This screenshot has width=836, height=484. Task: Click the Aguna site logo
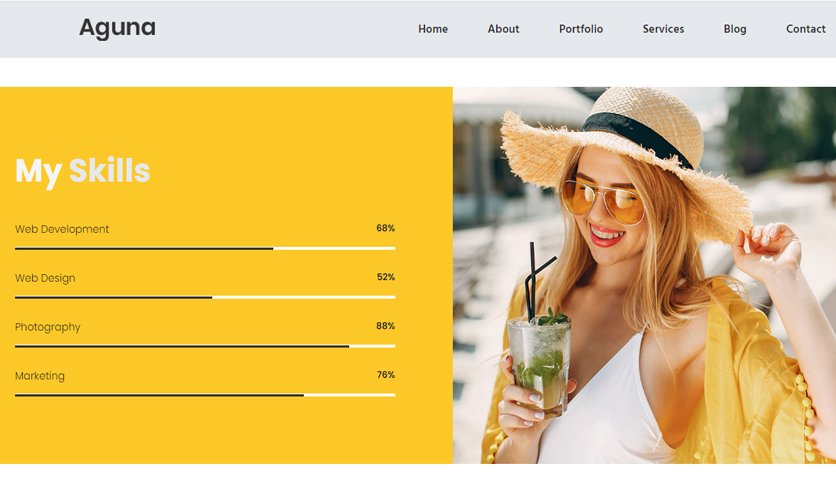[117, 28]
